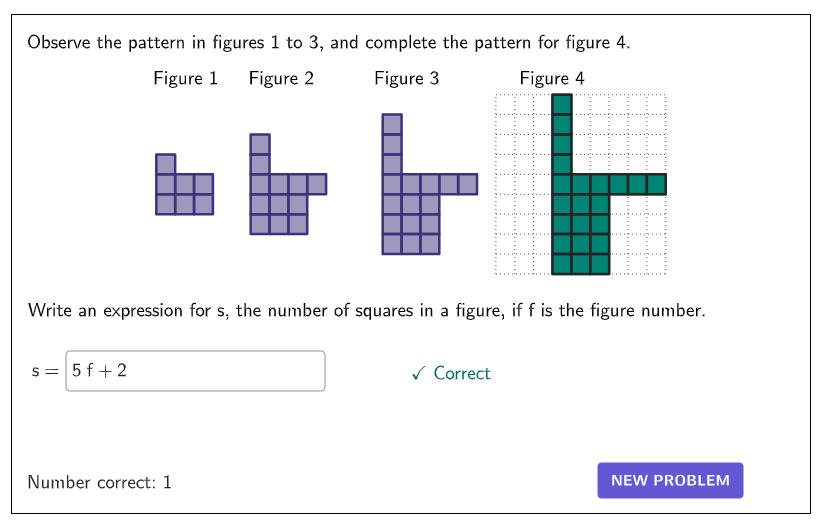Click the empty top-left grid cell in Figure 4
The height and width of the screenshot is (524, 823).
coord(505,104)
